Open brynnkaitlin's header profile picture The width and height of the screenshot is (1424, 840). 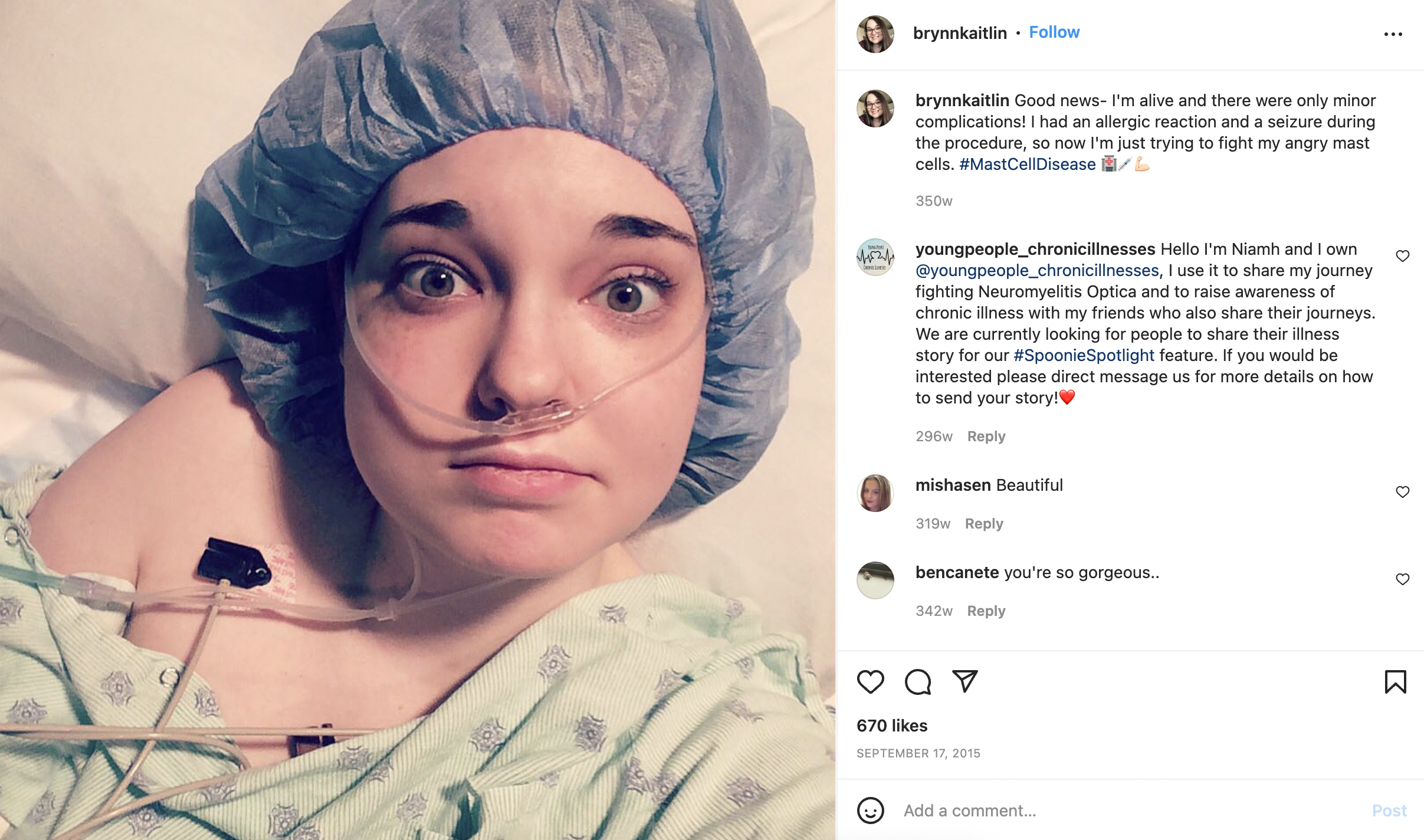pyautogui.click(x=875, y=34)
